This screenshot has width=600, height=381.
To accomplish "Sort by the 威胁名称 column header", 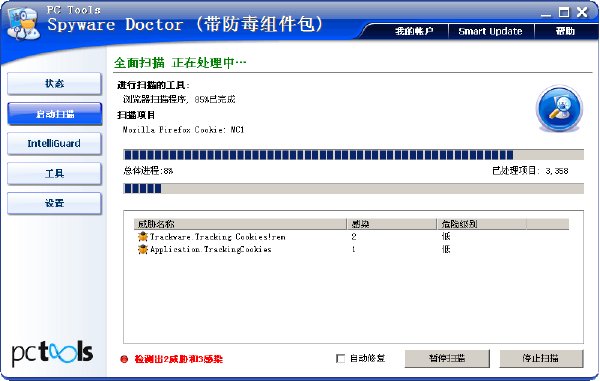I will click(240, 224).
